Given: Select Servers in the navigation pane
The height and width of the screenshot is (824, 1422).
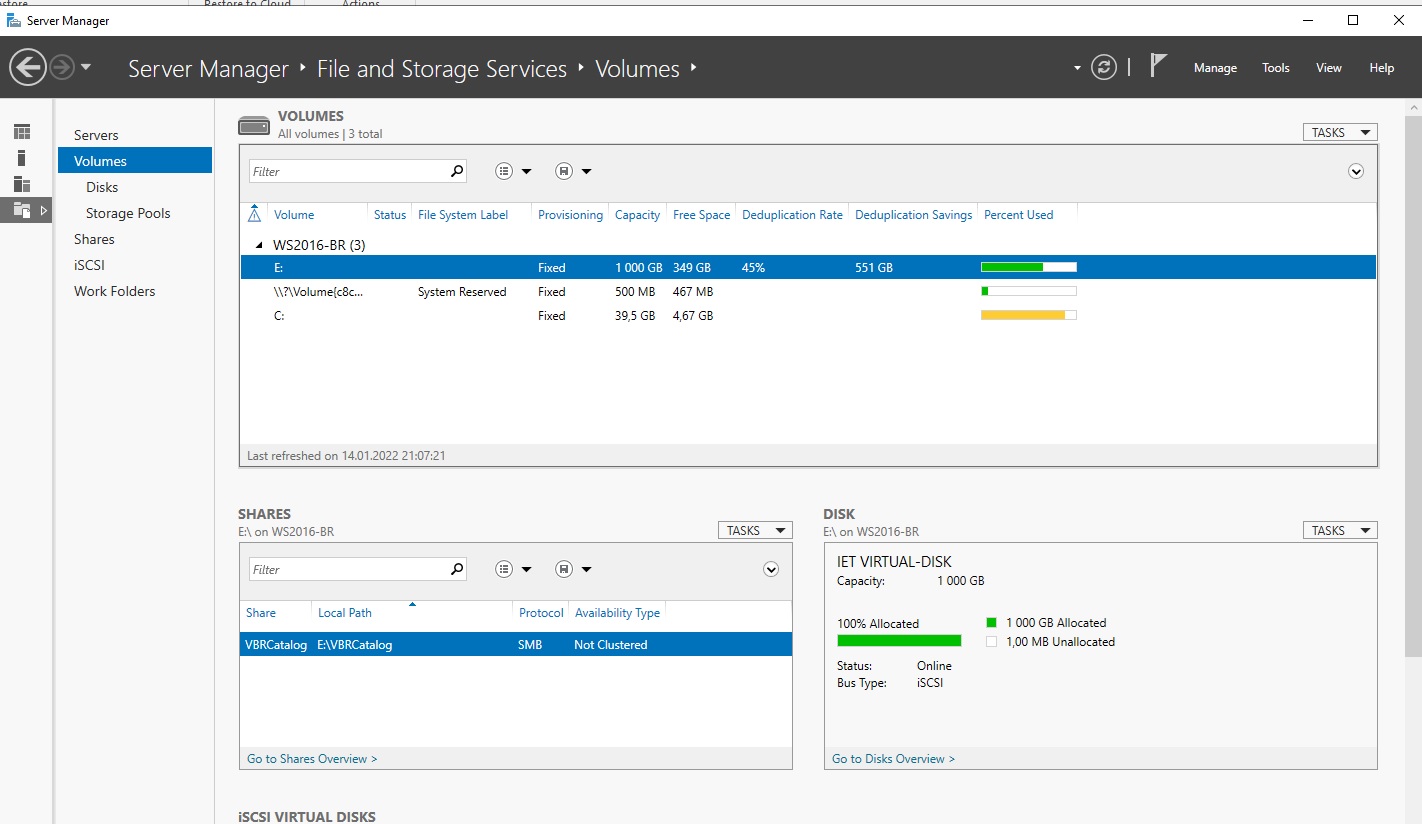Looking at the screenshot, I should [x=96, y=135].
